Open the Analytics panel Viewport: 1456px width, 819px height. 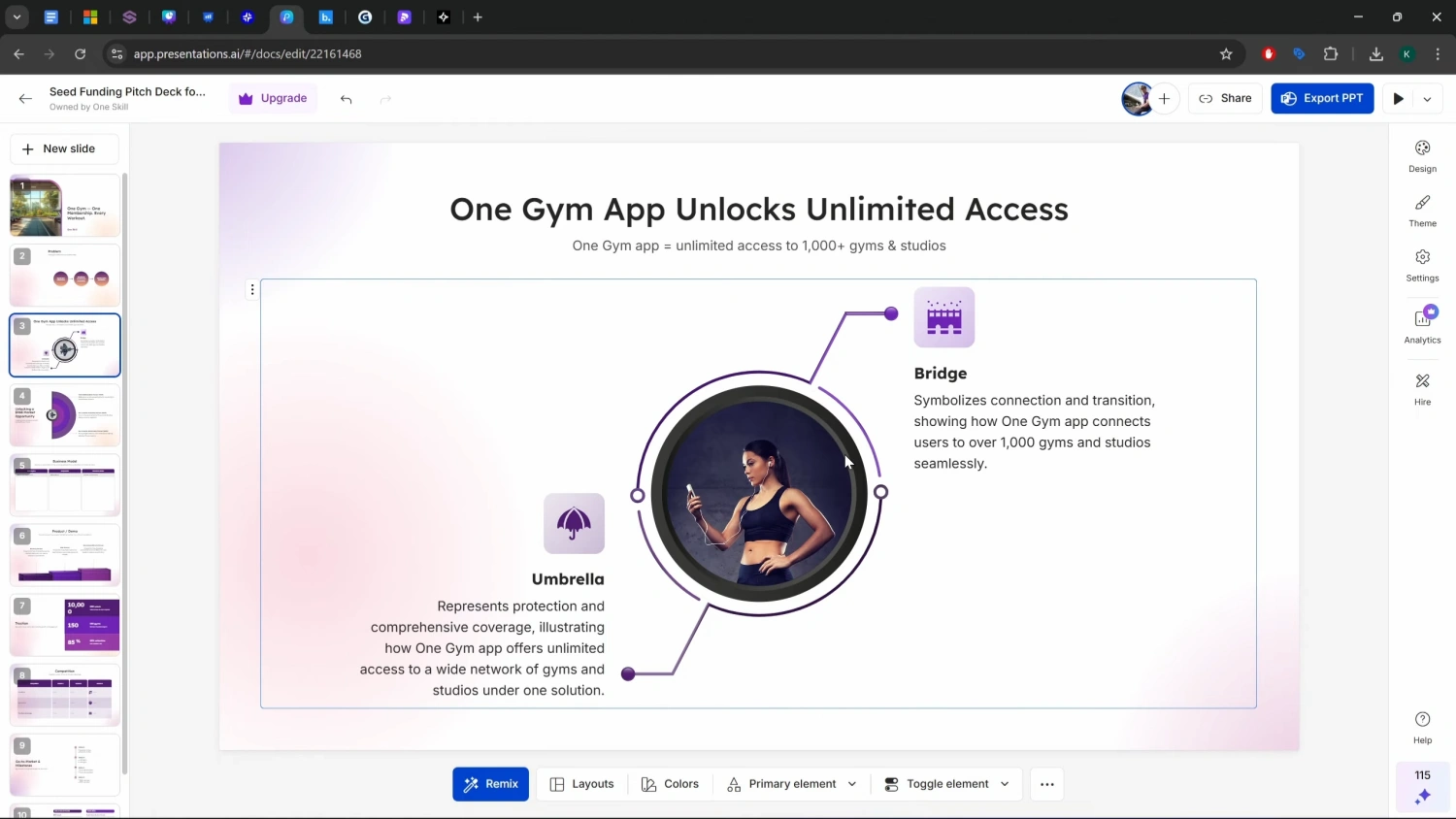[x=1422, y=325]
